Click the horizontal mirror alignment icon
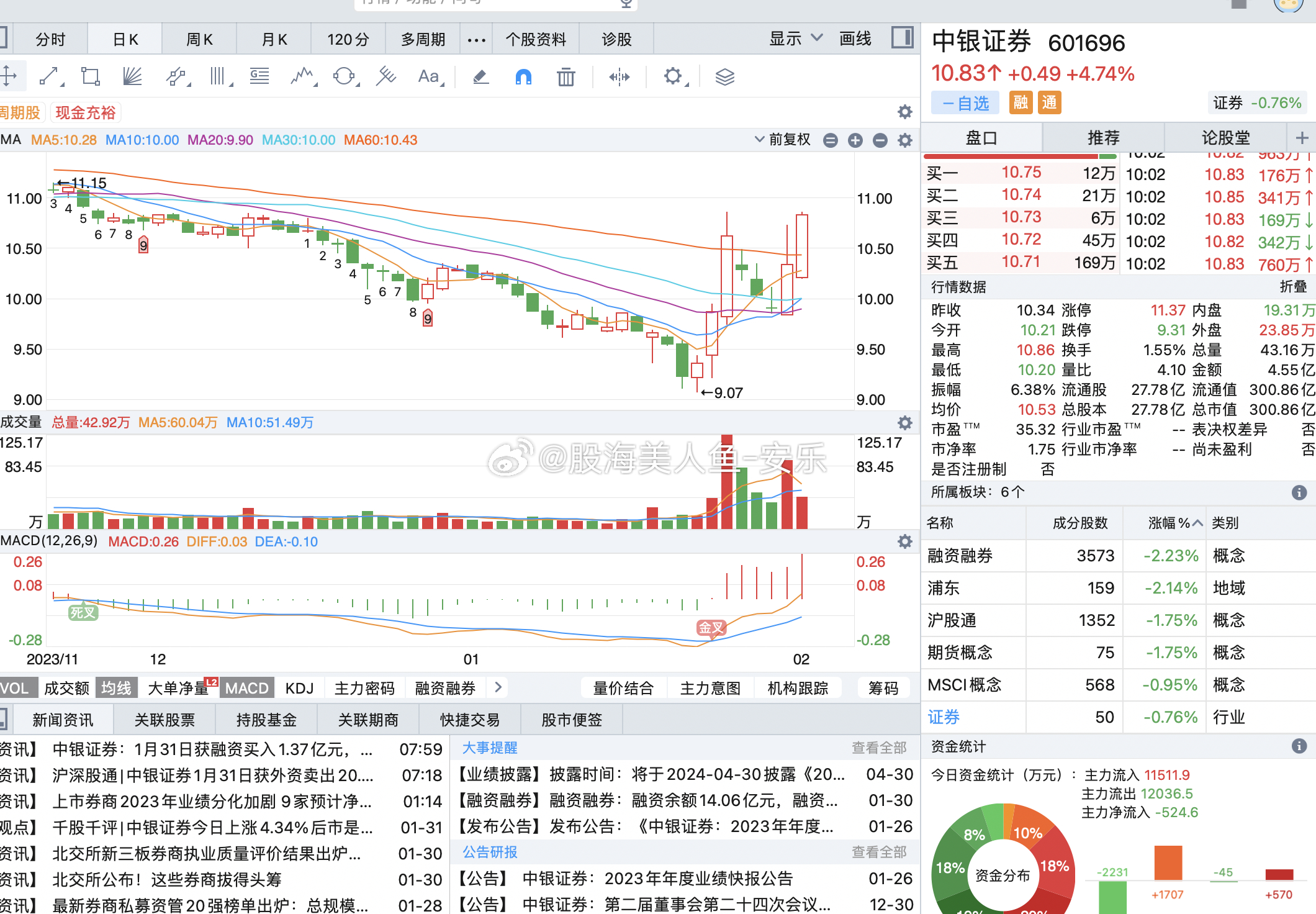 tap(619, 76)
